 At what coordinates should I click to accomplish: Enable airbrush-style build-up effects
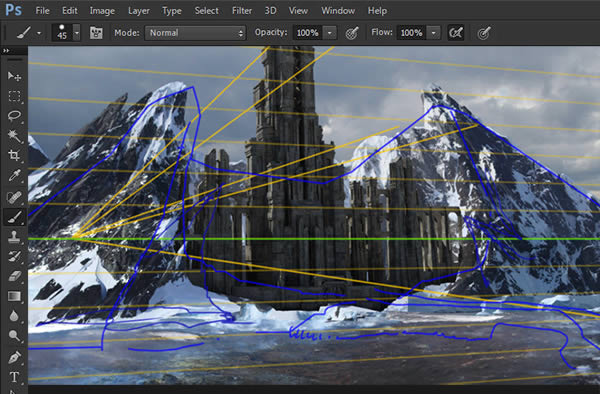(456, 33)
